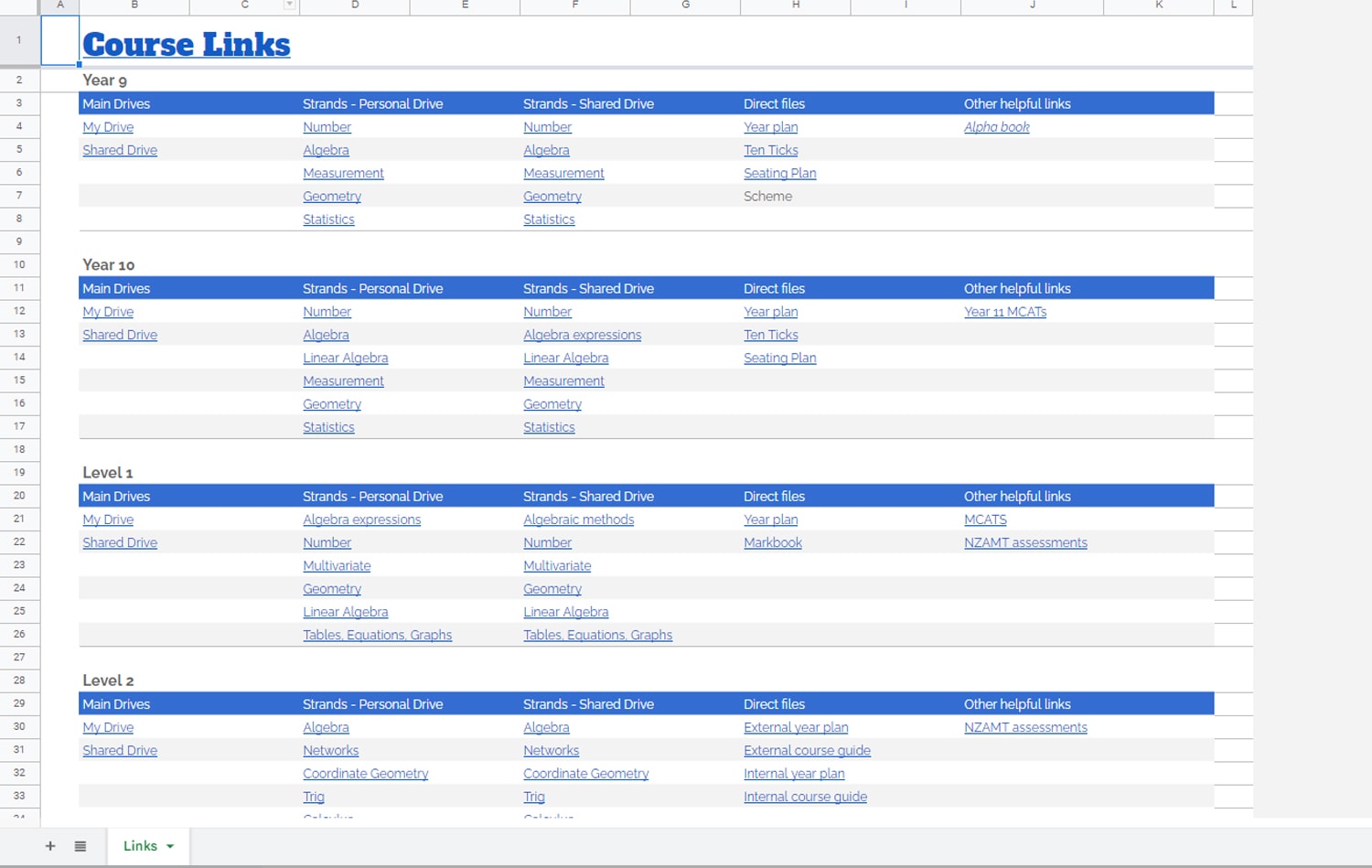Image resolution: width=1372 pixels, height=868 pixels.
Task: Open My Drive under Year 9
Action: [108, 127]
